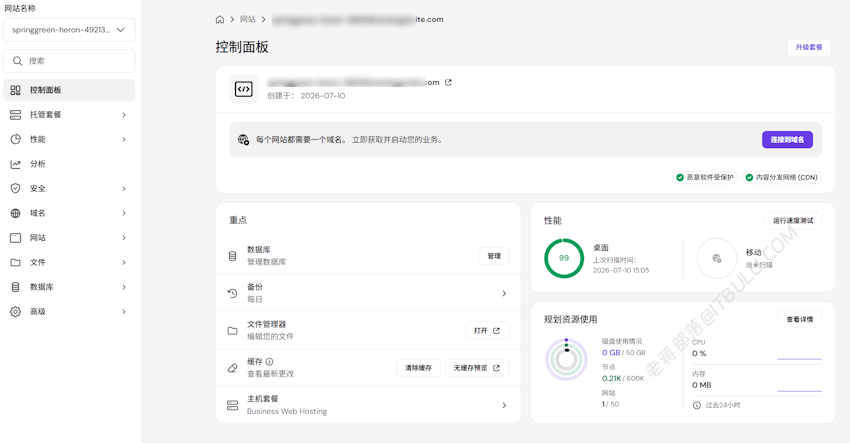Click the '0 GB / 50 GB' value
850x443 pixels.
[623, 352]
